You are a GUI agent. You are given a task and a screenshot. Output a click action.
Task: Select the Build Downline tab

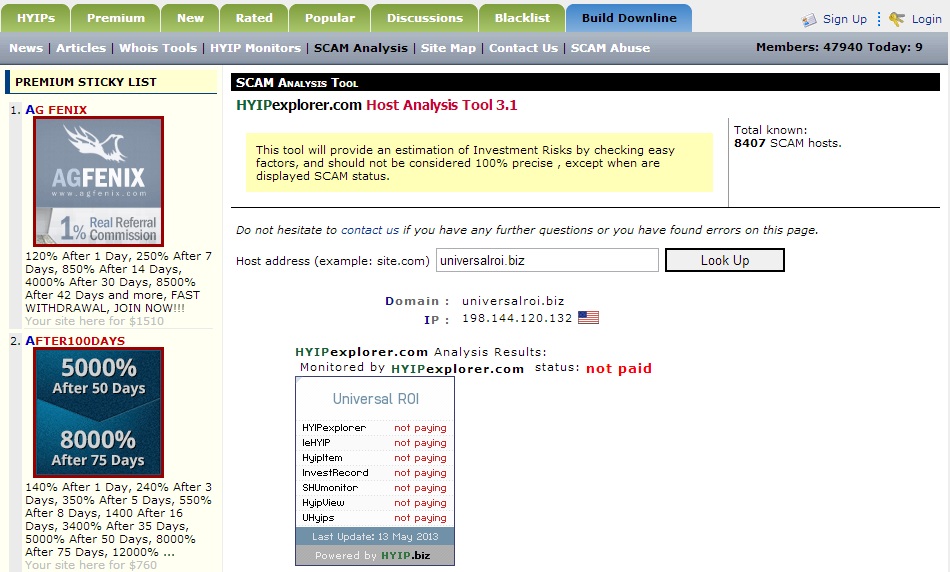click(628, 18)
